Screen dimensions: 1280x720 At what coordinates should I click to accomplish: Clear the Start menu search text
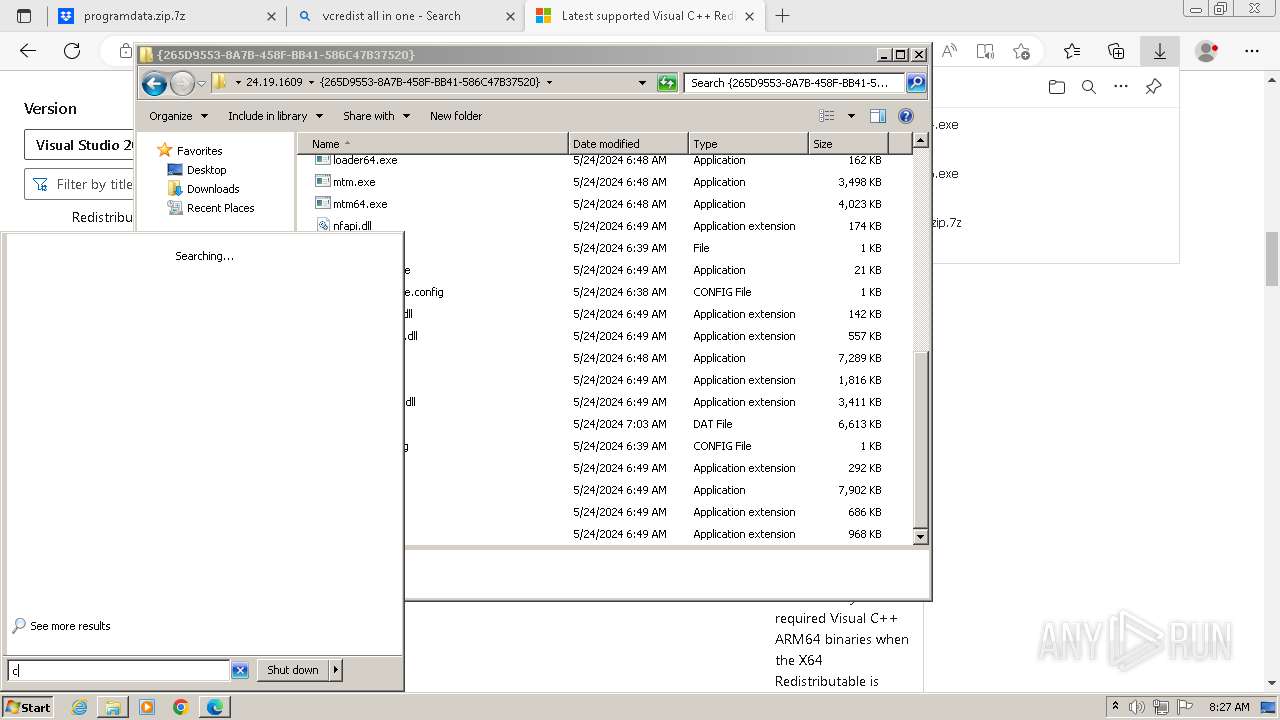(240, 670)
